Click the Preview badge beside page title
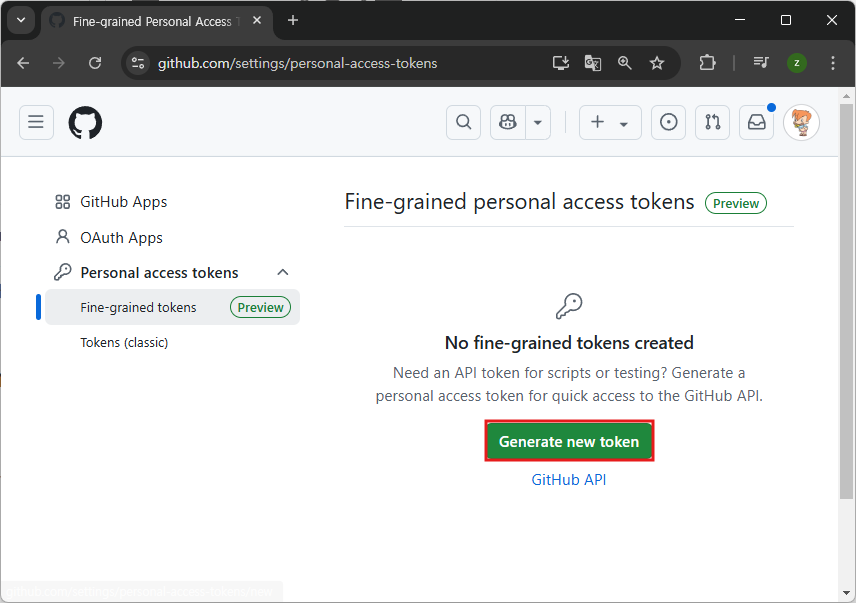856x603 pixels. tap(736, 203)
